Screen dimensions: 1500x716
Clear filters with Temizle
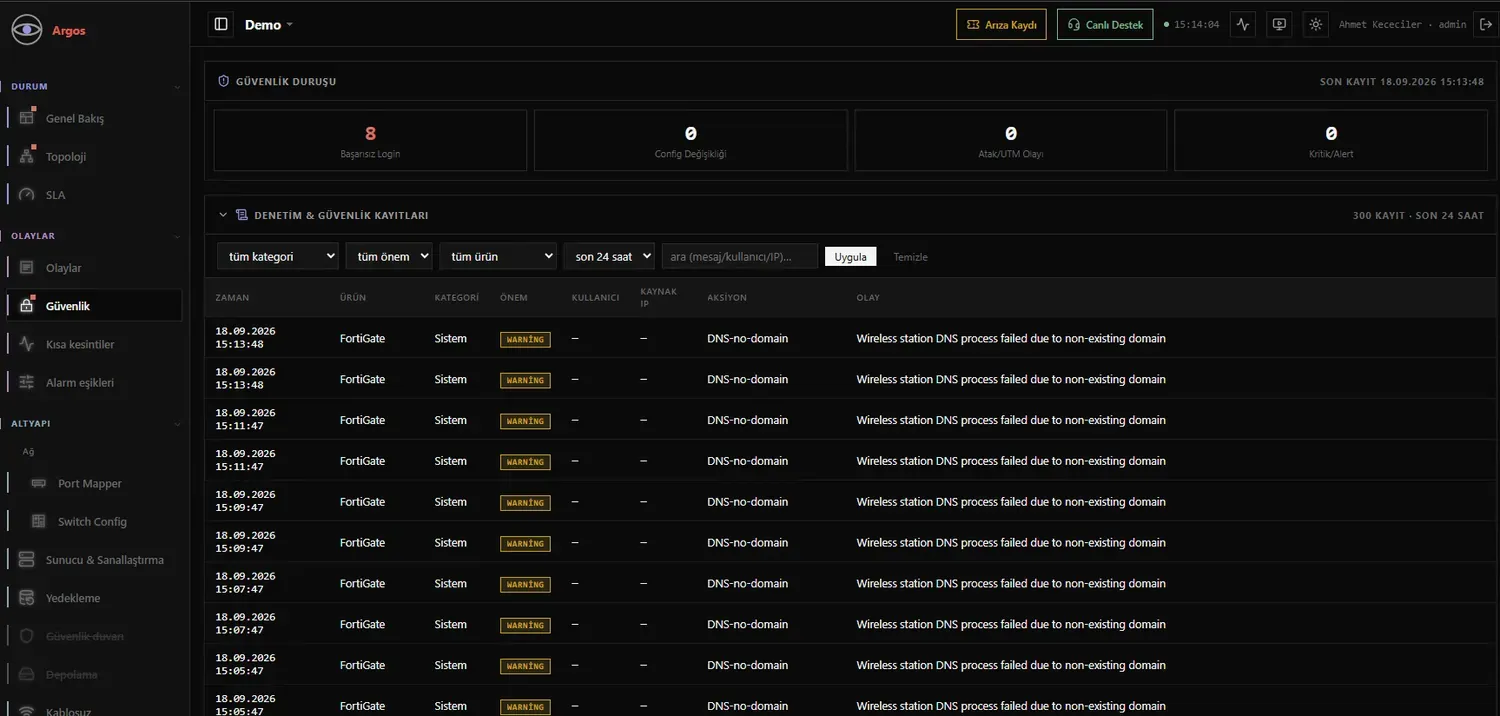click(911, 257)
